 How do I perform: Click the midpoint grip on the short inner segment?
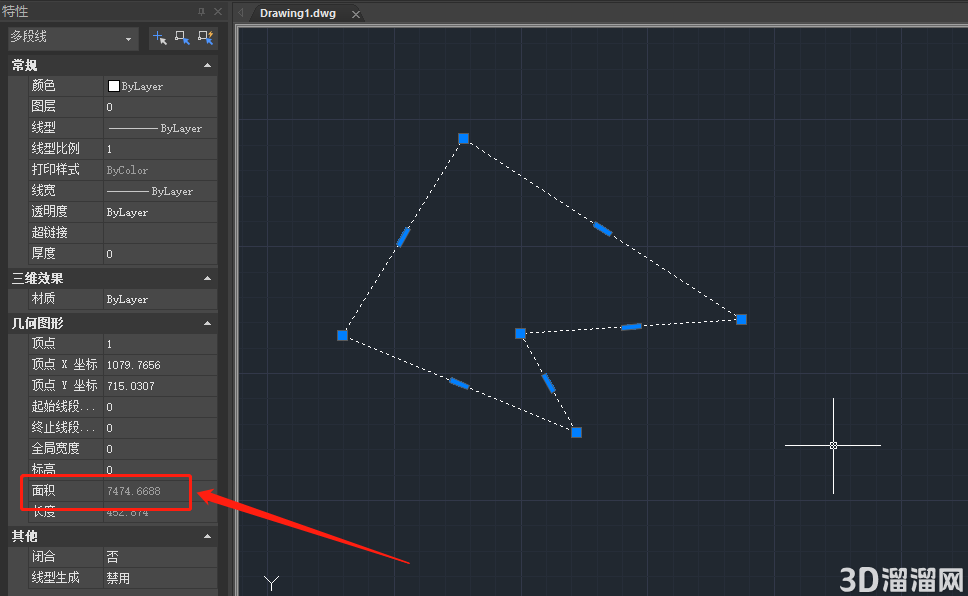(549, 384)
